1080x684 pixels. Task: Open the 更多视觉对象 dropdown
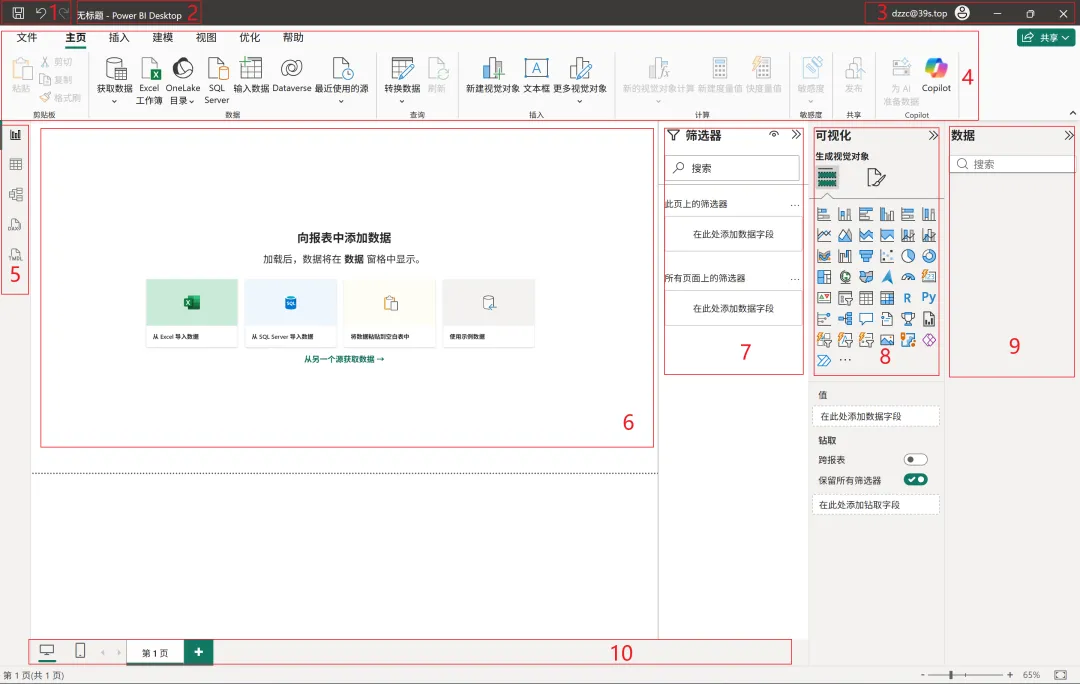click(580, 102)
